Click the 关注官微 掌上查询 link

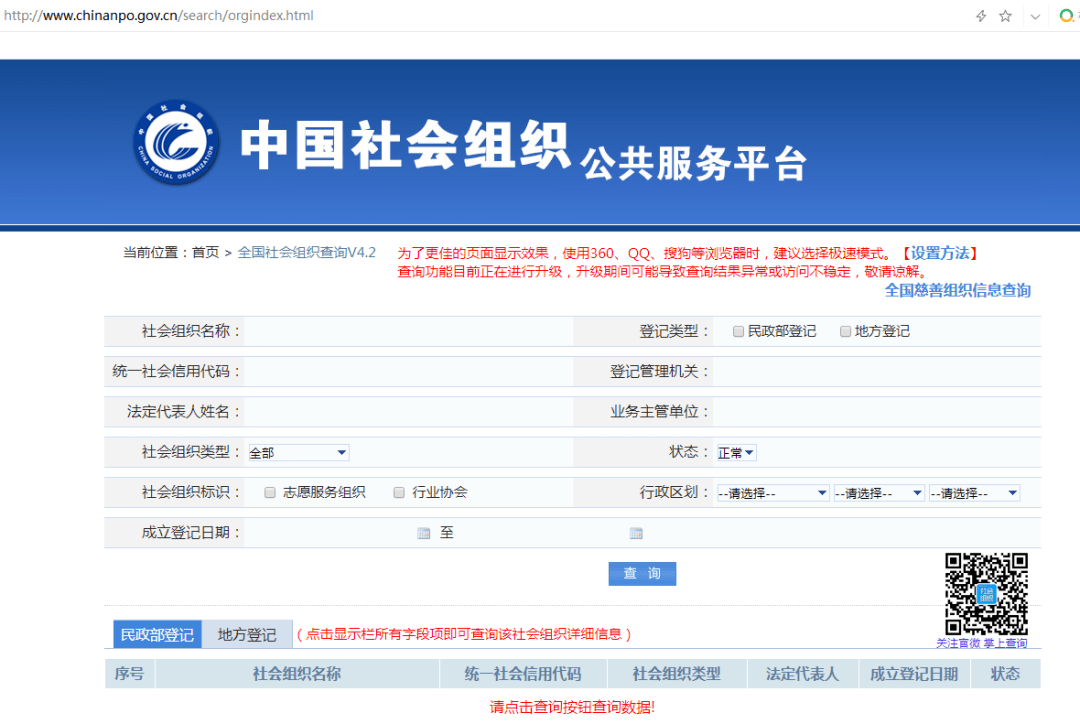pos(982,643)
